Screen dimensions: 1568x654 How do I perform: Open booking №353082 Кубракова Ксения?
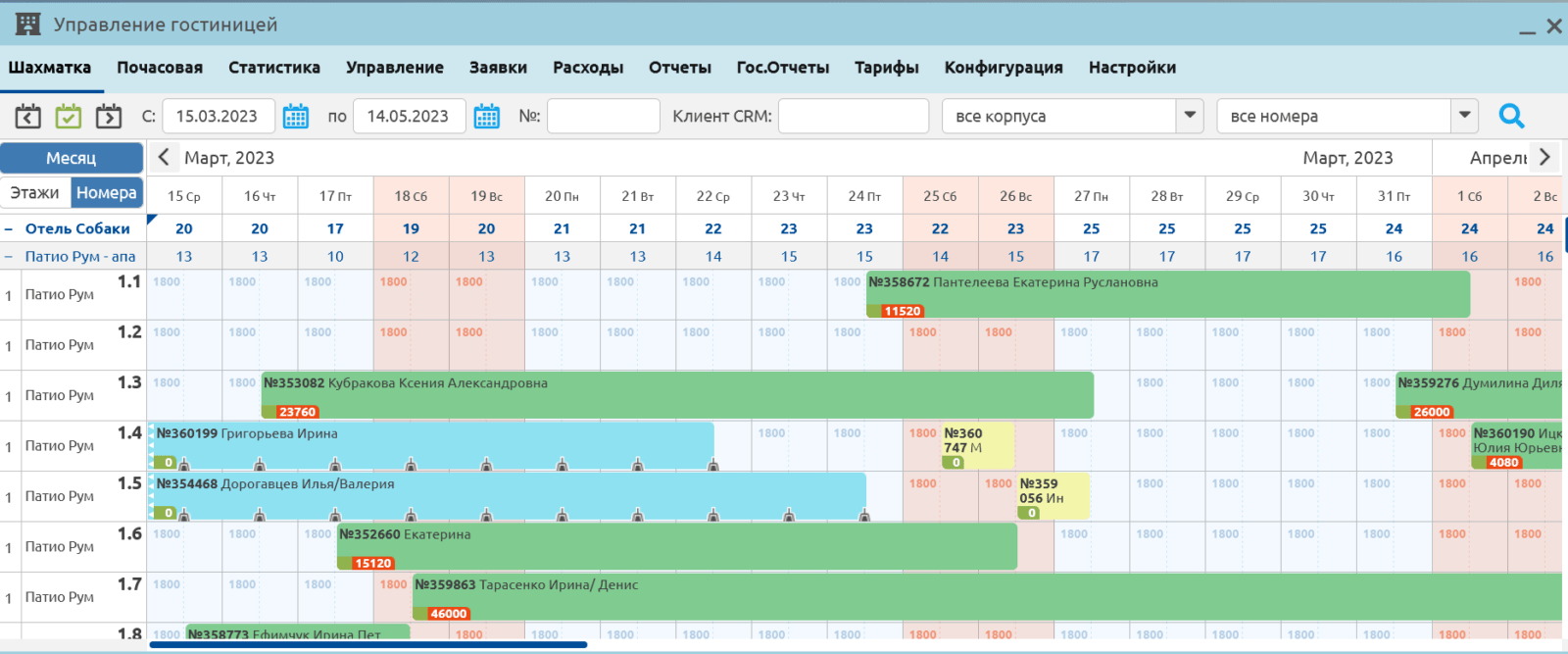pyautogui.click(x=676, y=394)
